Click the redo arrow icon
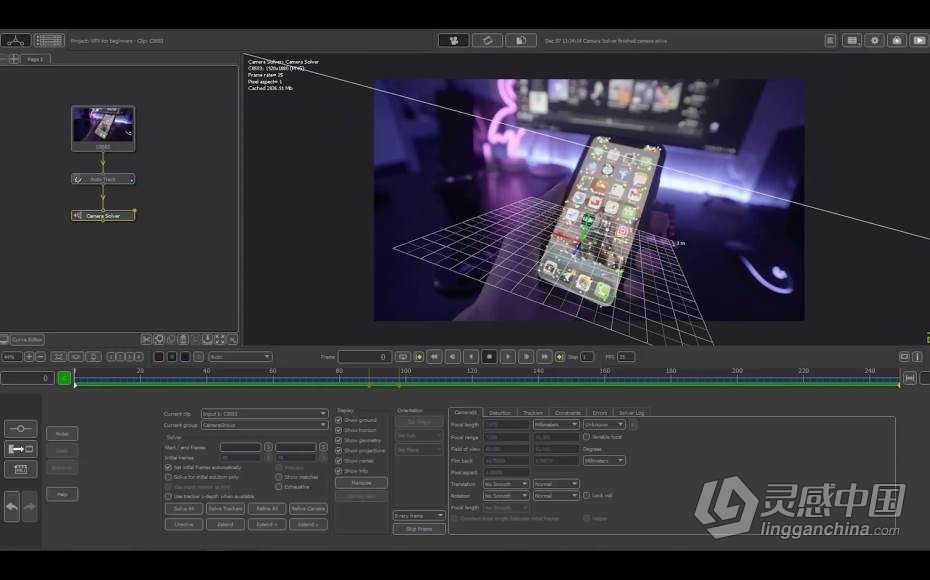The width and height of the screenshot is (930, 580). [x=30, y=506]
